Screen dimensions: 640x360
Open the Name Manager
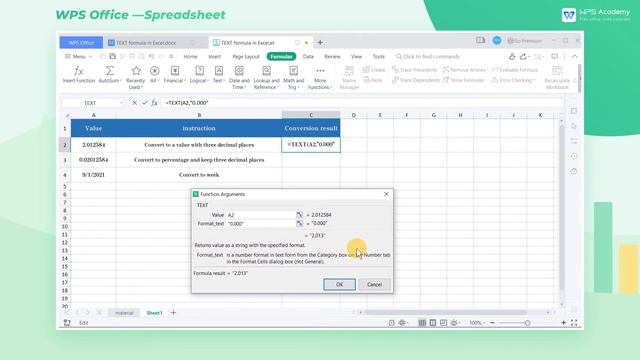[349, 77]
